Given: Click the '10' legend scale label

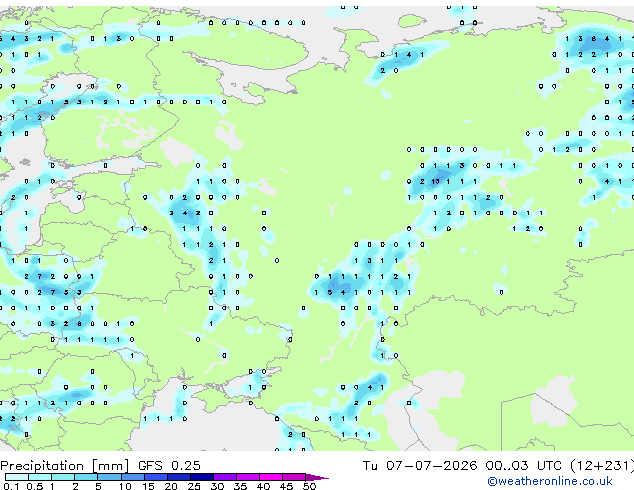Looking at the screenshot, I should [x=125, y=486].
